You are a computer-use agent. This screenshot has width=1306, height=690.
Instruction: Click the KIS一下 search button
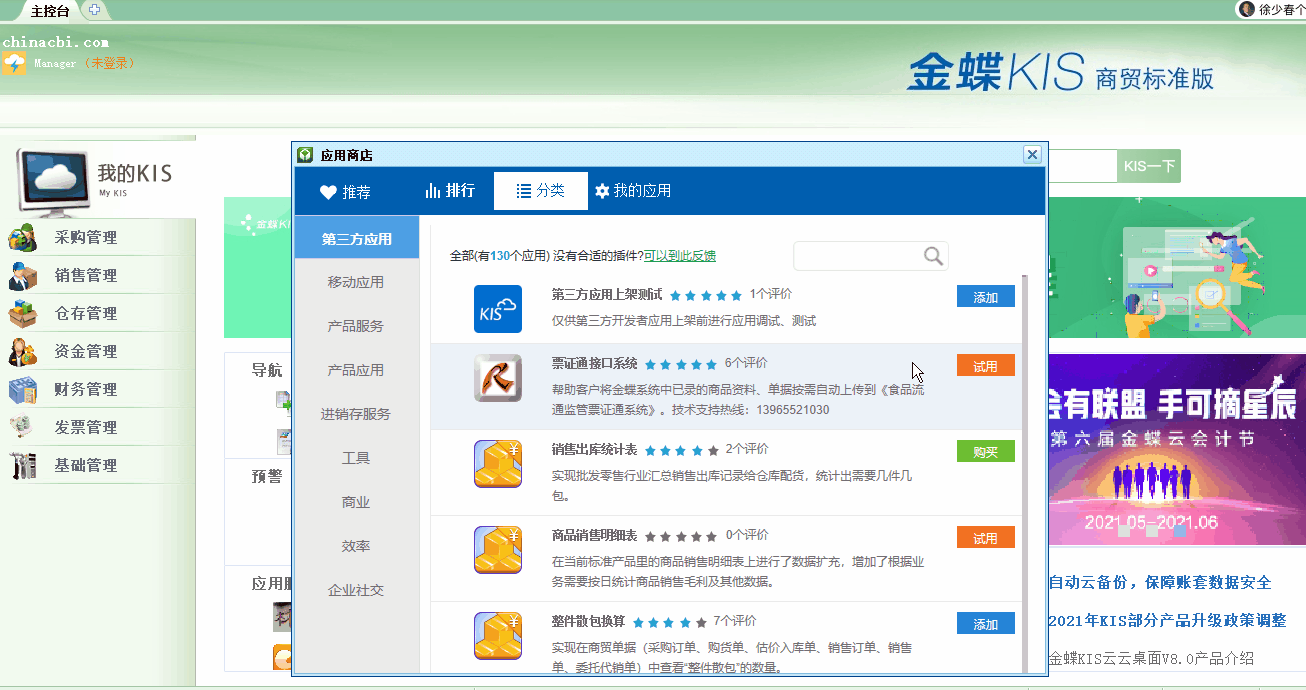(x=1149, y=166)
